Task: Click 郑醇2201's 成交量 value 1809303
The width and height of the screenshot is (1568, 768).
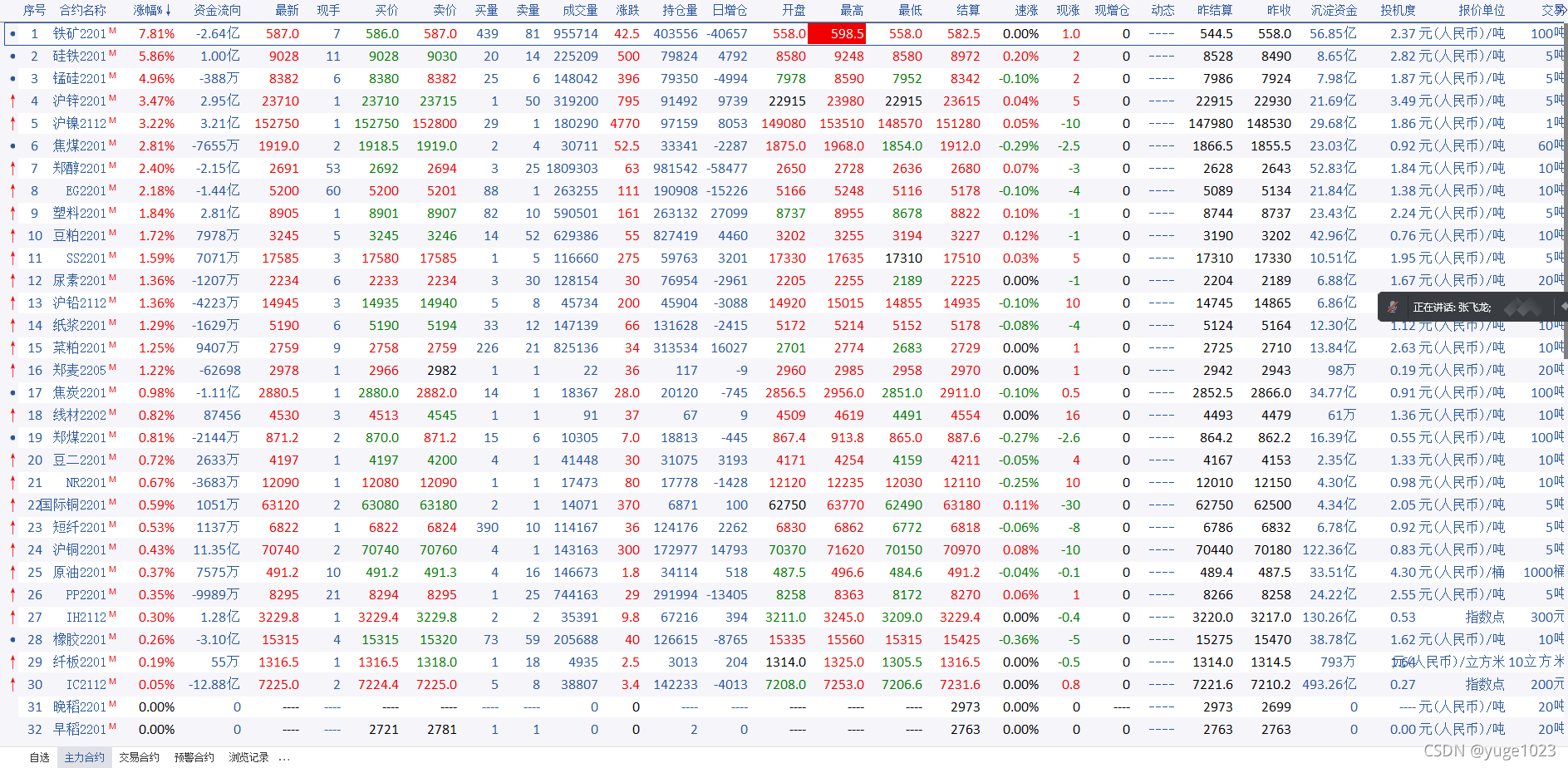Action: click(573, 169)
